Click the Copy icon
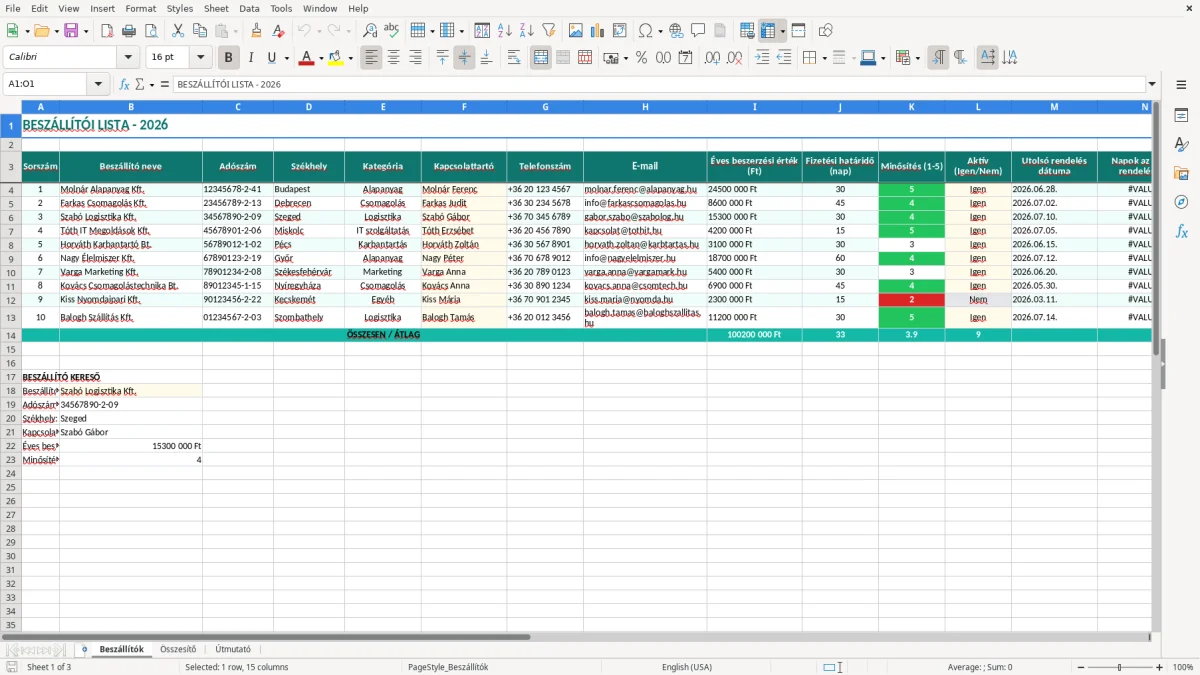Screen dimensions: 1200x675 tap(200, 31)
